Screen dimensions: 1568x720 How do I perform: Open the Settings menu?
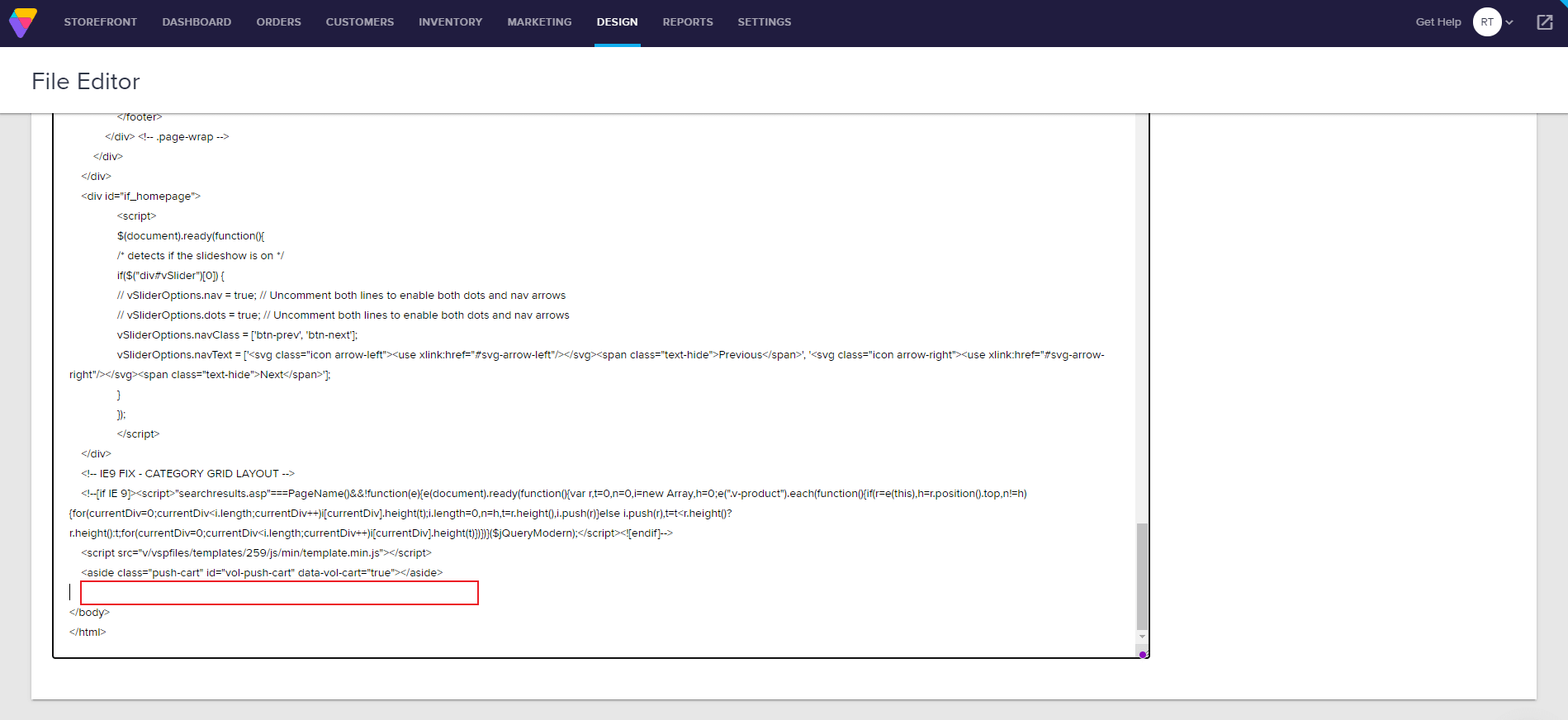765,22
